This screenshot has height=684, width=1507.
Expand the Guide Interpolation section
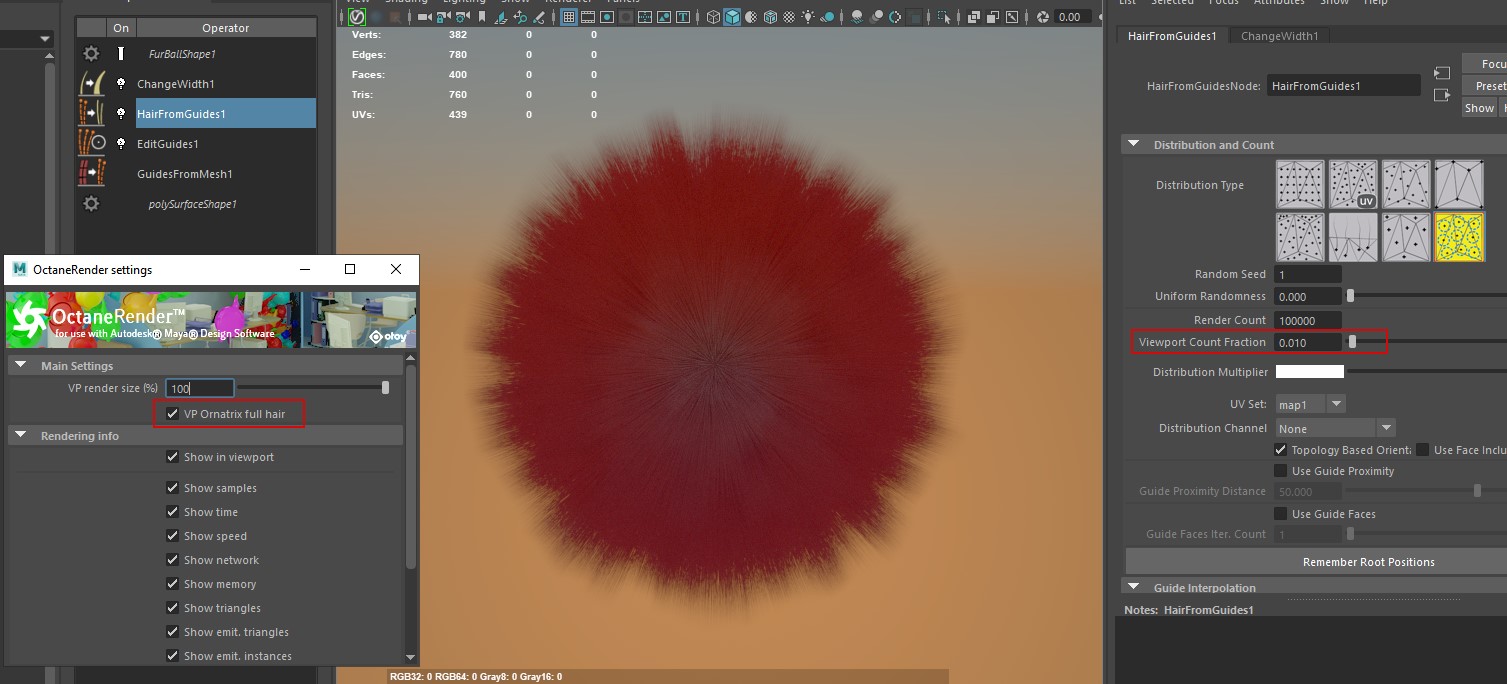1134,588
